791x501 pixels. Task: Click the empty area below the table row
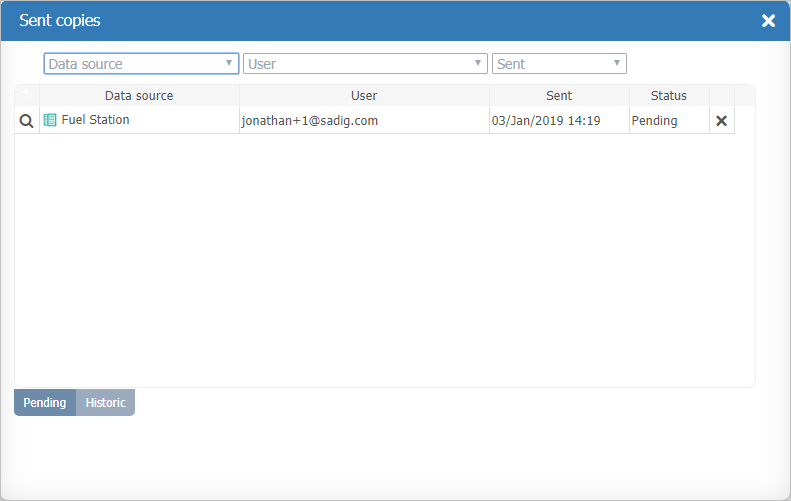pos(384,260)
